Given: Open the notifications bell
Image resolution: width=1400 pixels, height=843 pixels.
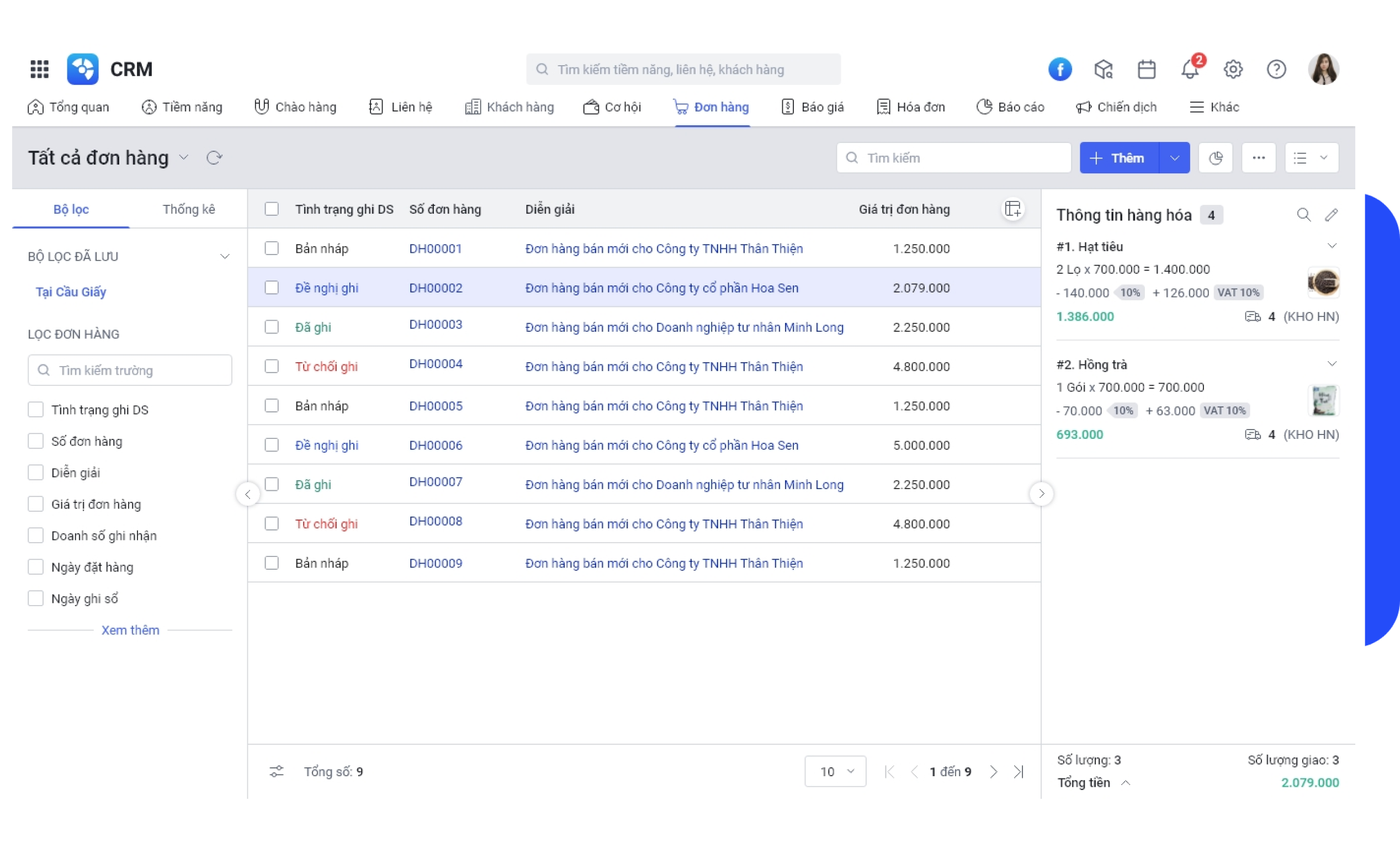Looking at the screenshot, I should [x=1189, y=70].
